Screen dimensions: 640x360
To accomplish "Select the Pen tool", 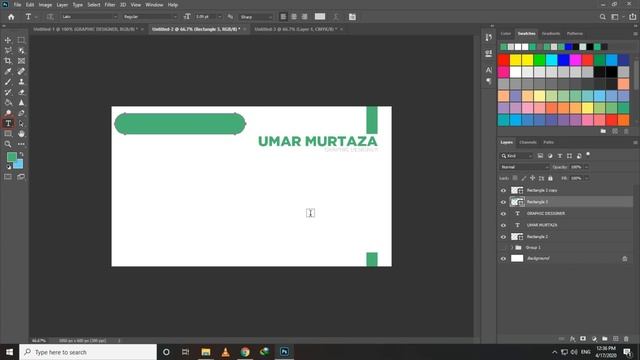I will tap(21, 113).
